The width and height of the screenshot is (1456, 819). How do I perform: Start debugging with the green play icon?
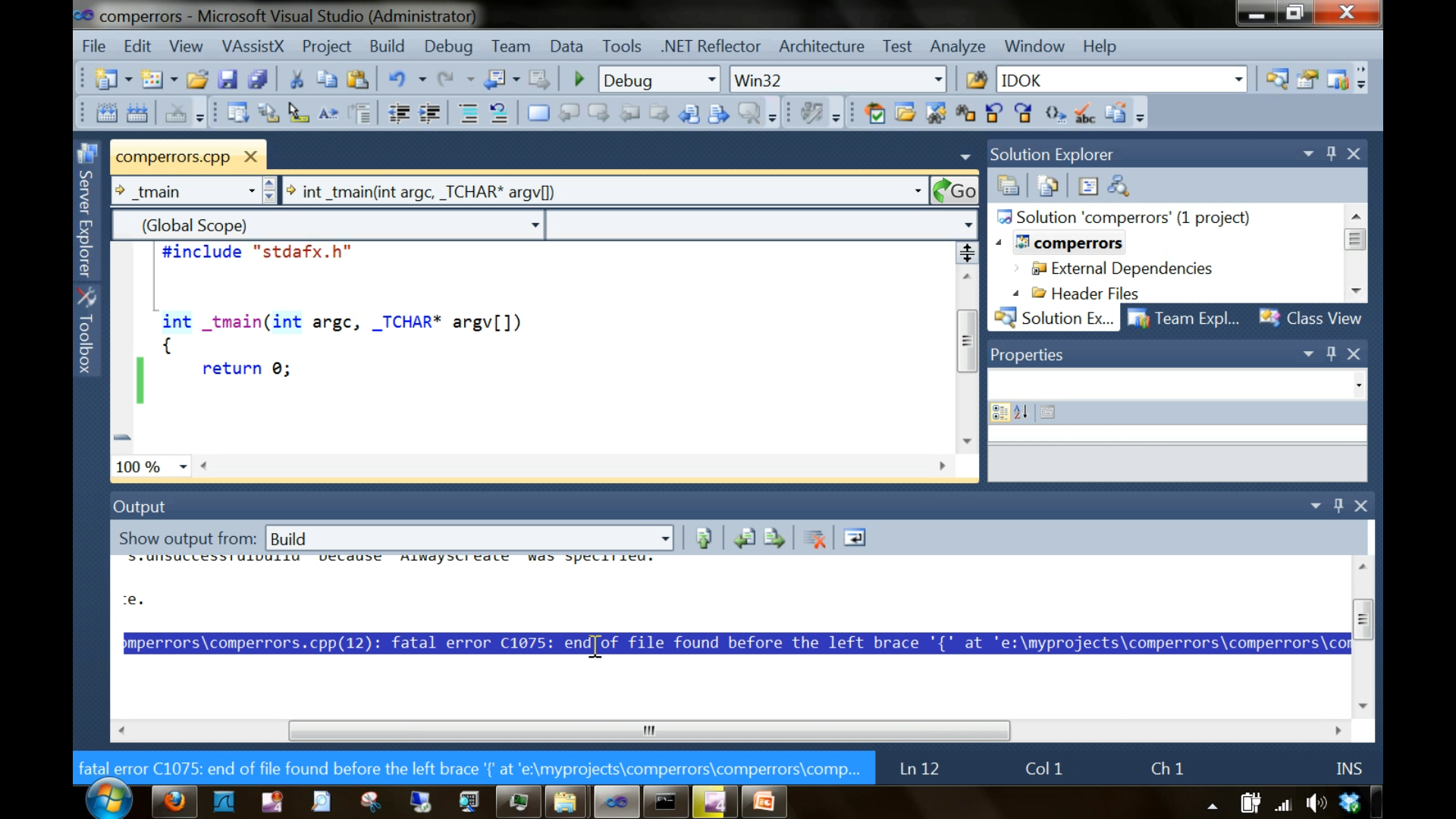(x=579, y=79)
